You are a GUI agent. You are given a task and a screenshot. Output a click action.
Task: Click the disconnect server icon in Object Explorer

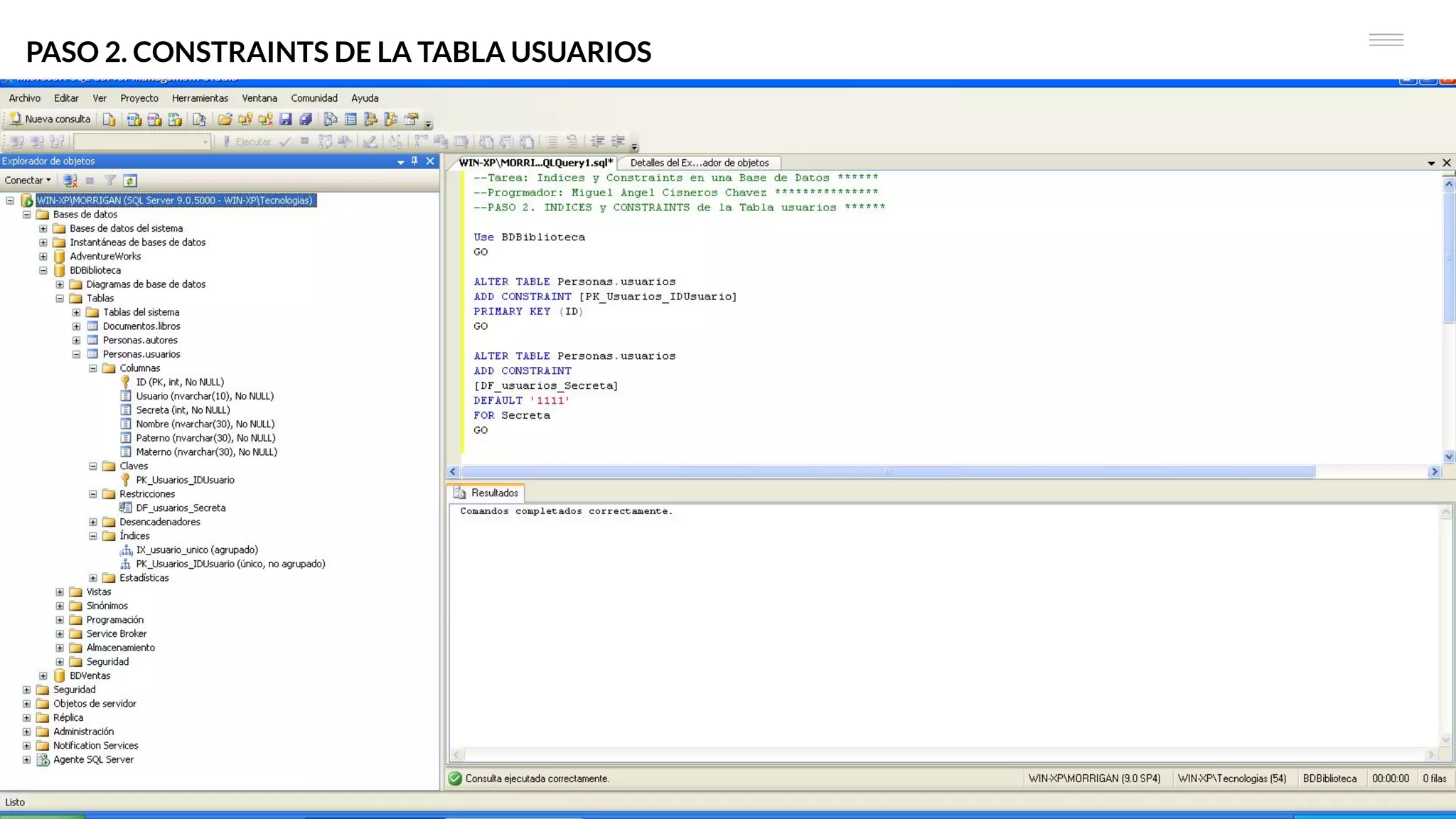point(70,181)
